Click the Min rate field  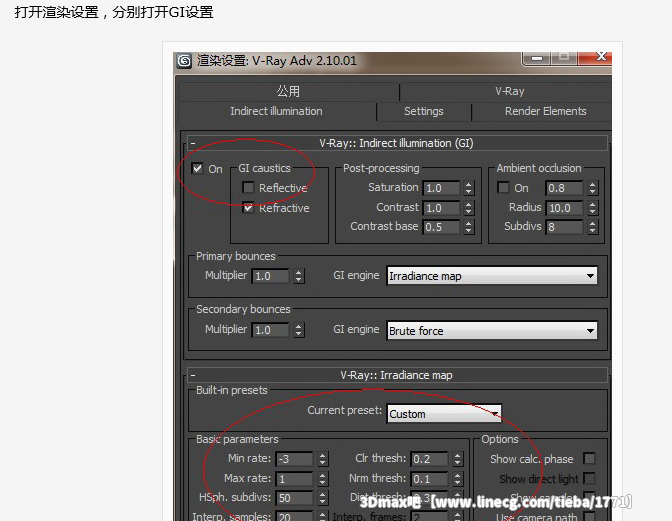coord(294,459)
